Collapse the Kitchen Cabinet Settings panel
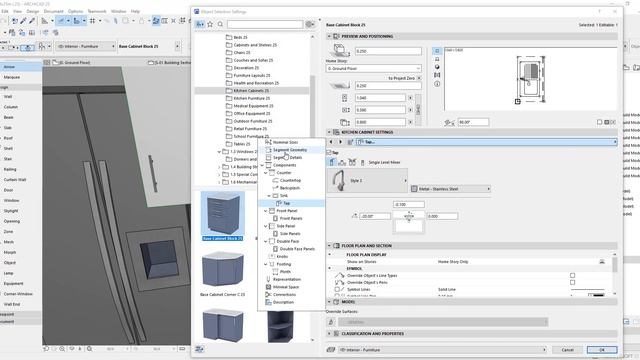640x360 pixels. coord(329,132)
